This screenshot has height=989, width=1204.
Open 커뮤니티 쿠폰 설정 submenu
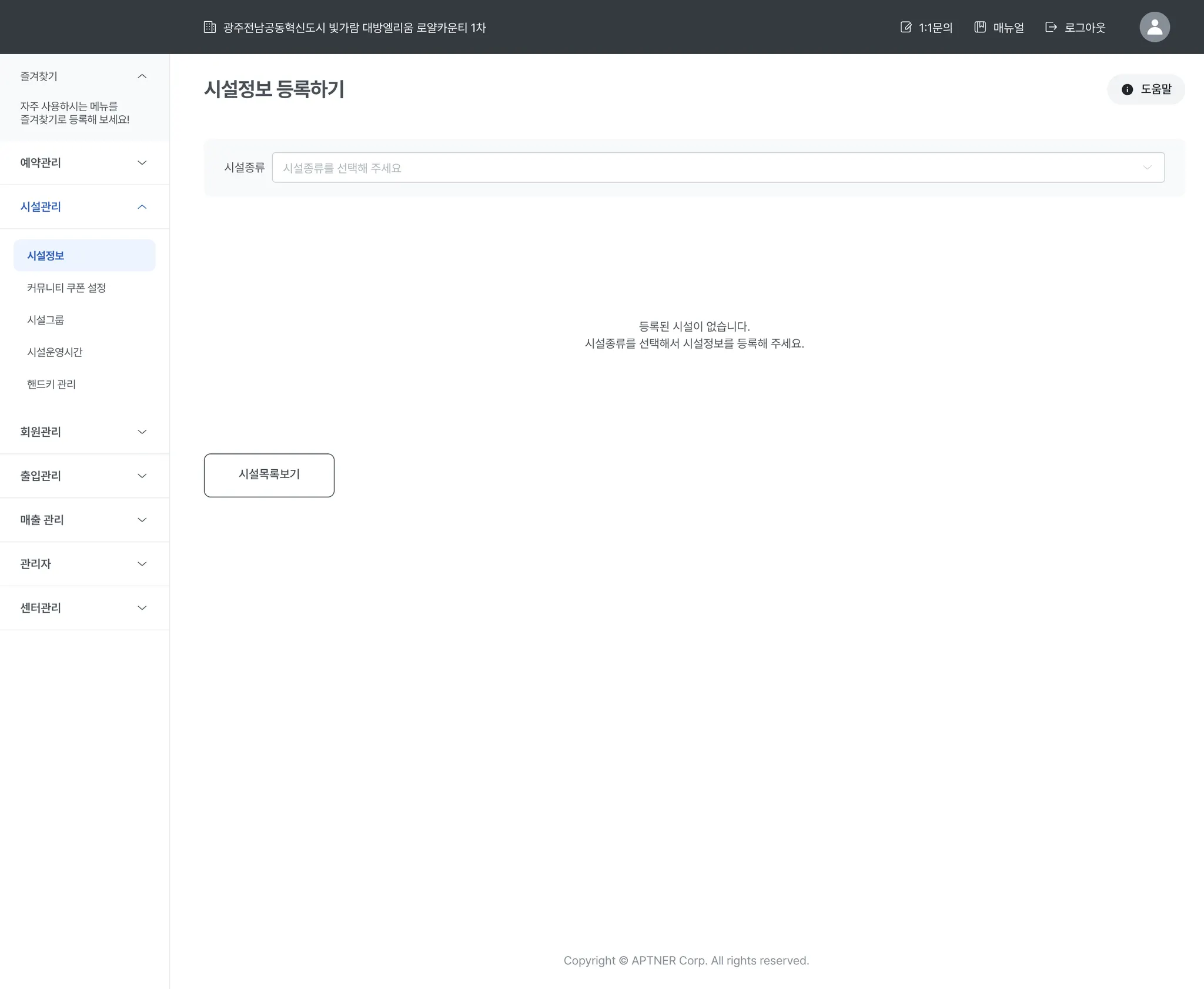(66, 288)
